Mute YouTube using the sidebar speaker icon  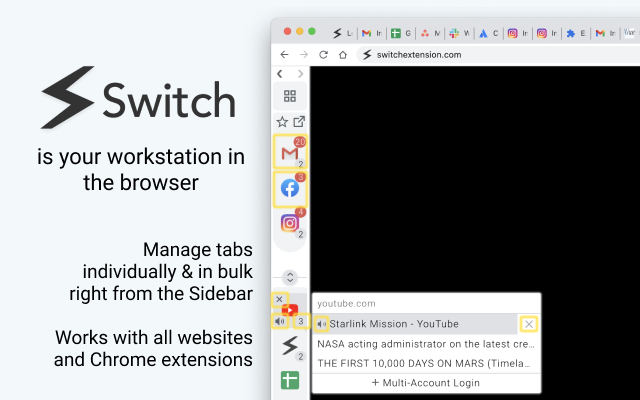coord(280,321)
